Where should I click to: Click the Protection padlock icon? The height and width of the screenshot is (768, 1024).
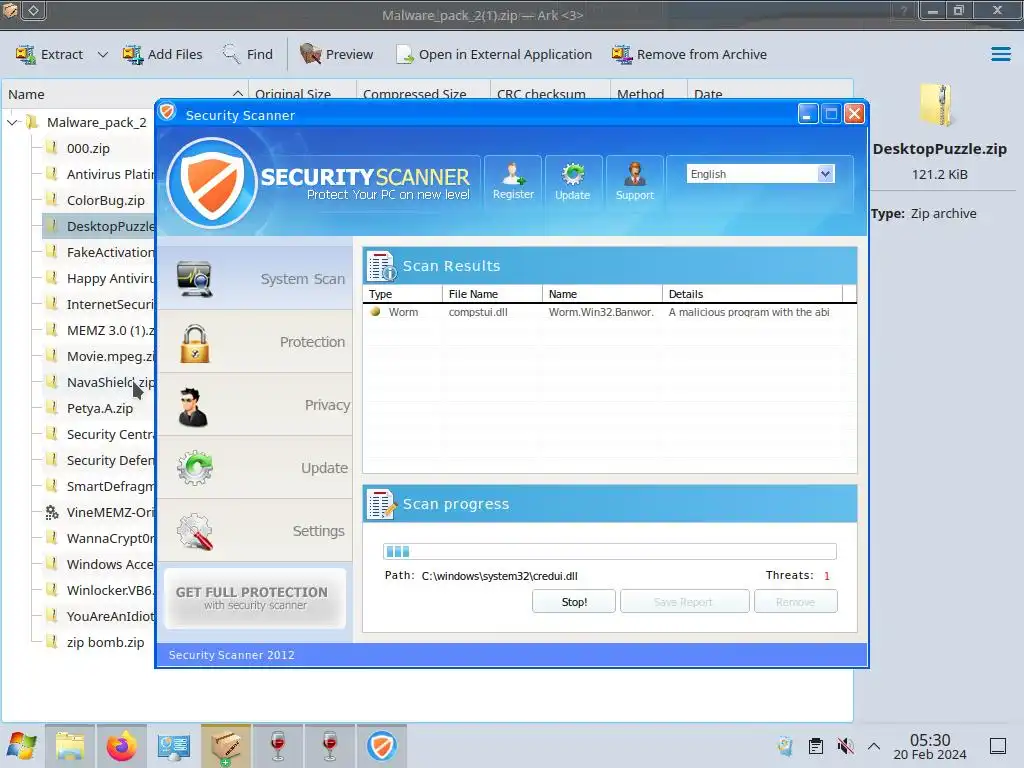coord(195,343)
